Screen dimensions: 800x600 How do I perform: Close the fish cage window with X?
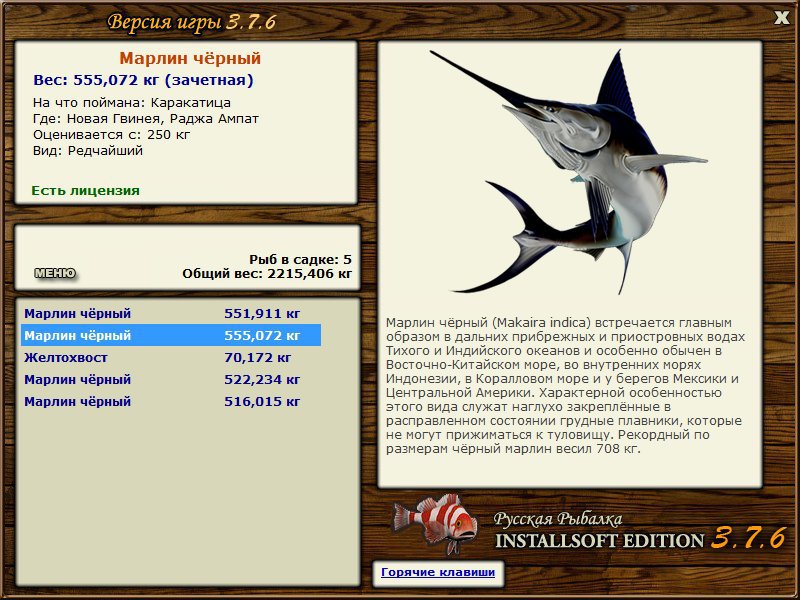781,18
